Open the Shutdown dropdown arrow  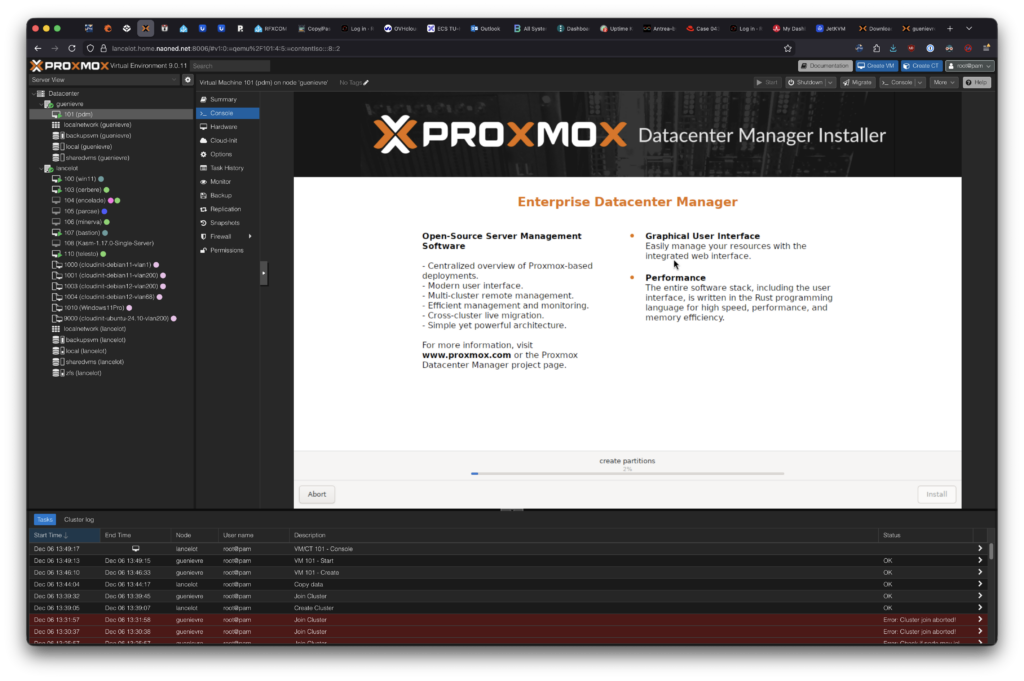(x=830, y=82)
